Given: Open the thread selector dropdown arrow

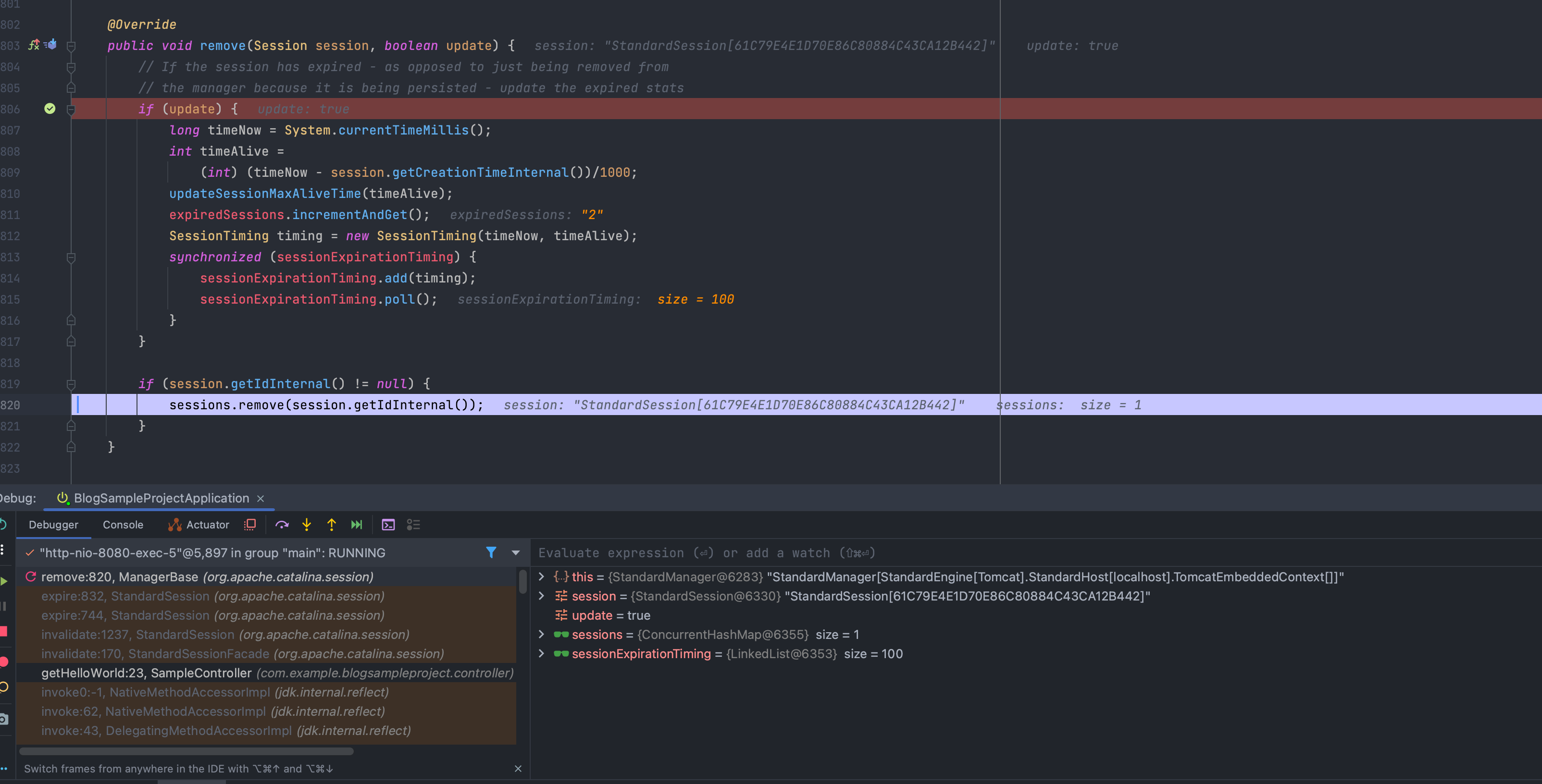Looking at the screenshot, I should click(x=515, y=552).
